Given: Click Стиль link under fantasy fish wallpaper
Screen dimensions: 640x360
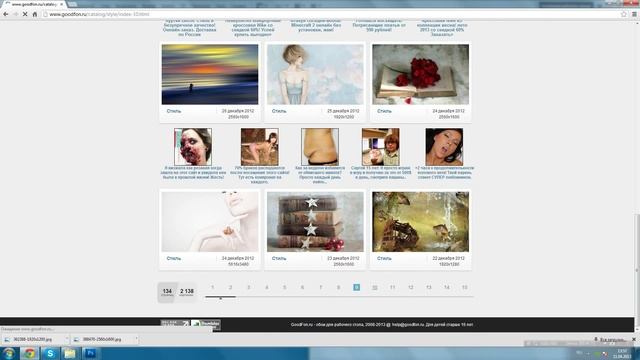Looking at the screenshot, I should [x=384, y=258].
